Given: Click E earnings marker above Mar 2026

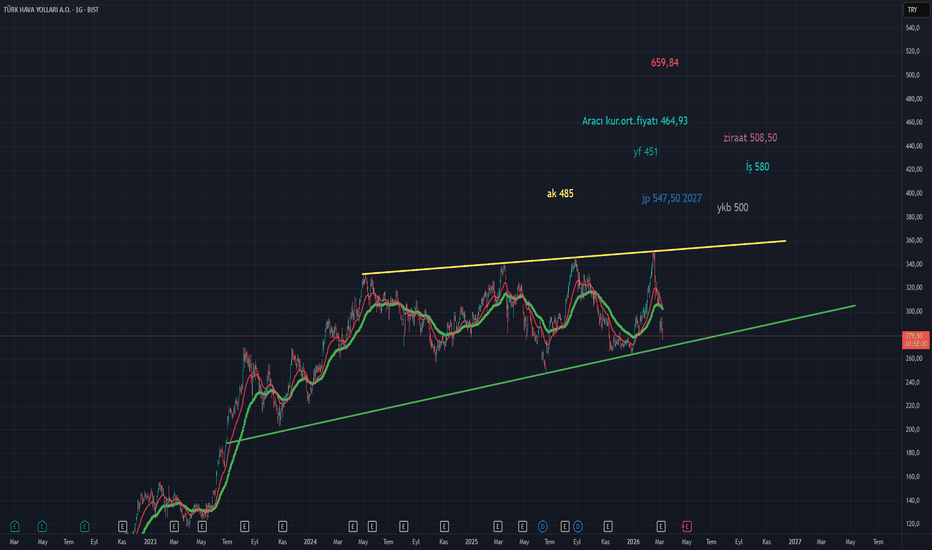Looking at the screenshot, I should pyautogui.click(x=661, y=526).
